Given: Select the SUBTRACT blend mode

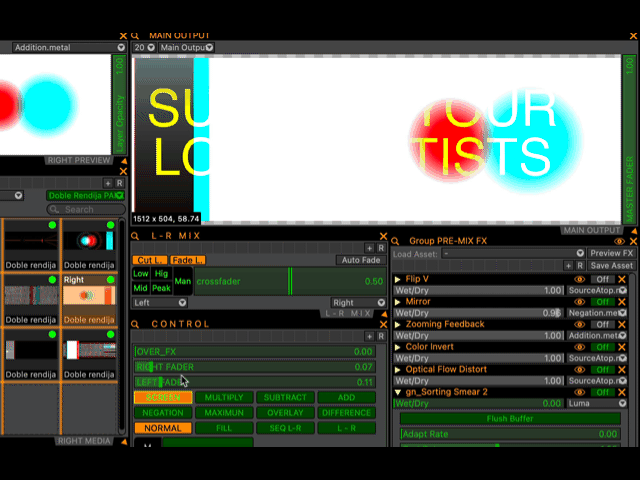Looking at the screenshot, I should pos(285,398).
